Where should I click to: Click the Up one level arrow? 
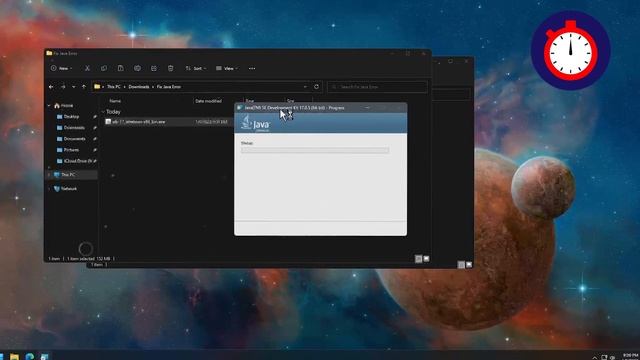click(84, 87)
